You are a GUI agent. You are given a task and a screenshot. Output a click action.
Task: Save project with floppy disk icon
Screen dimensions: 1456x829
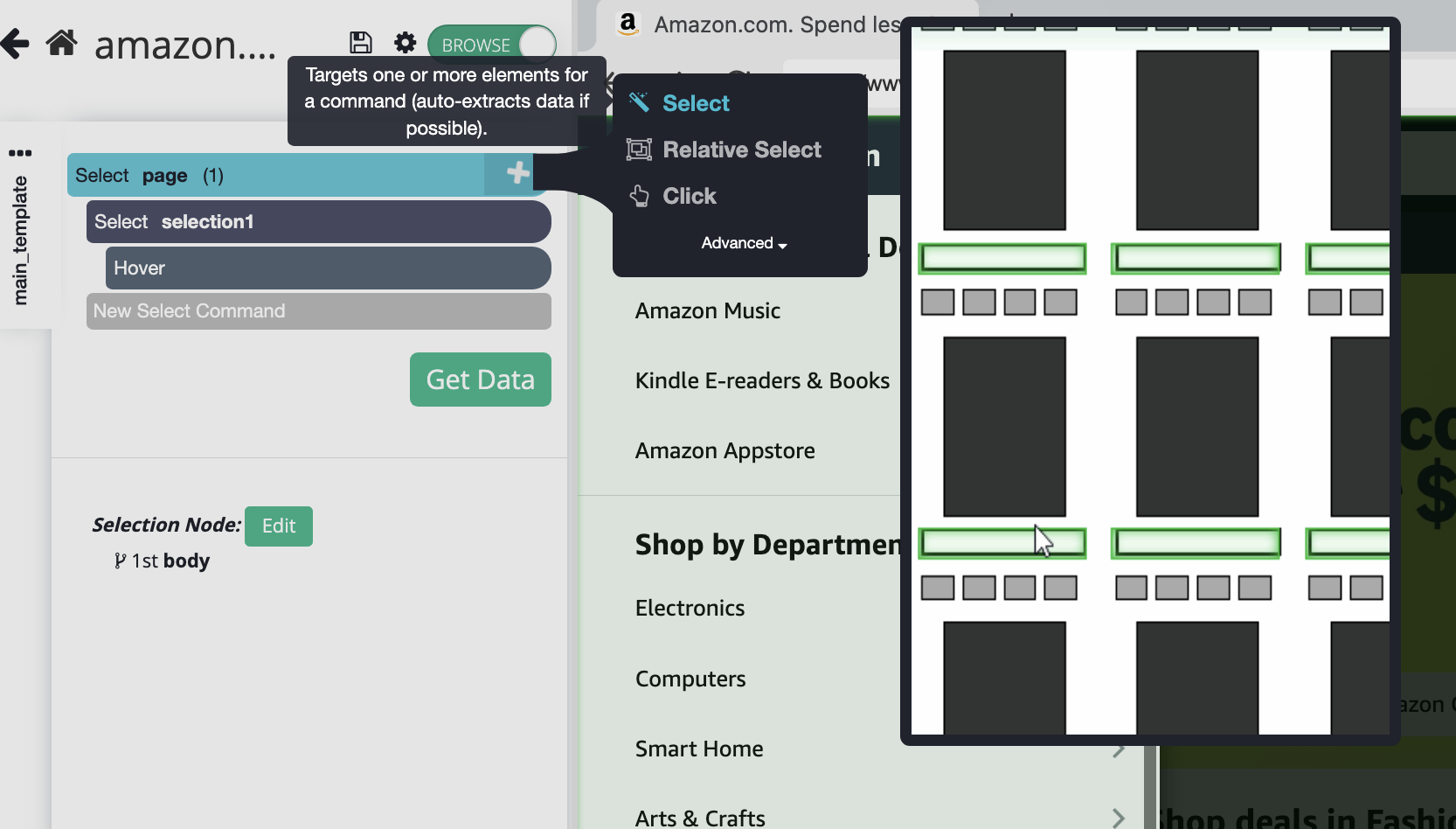pyautogui.click(x=360, y=43)
